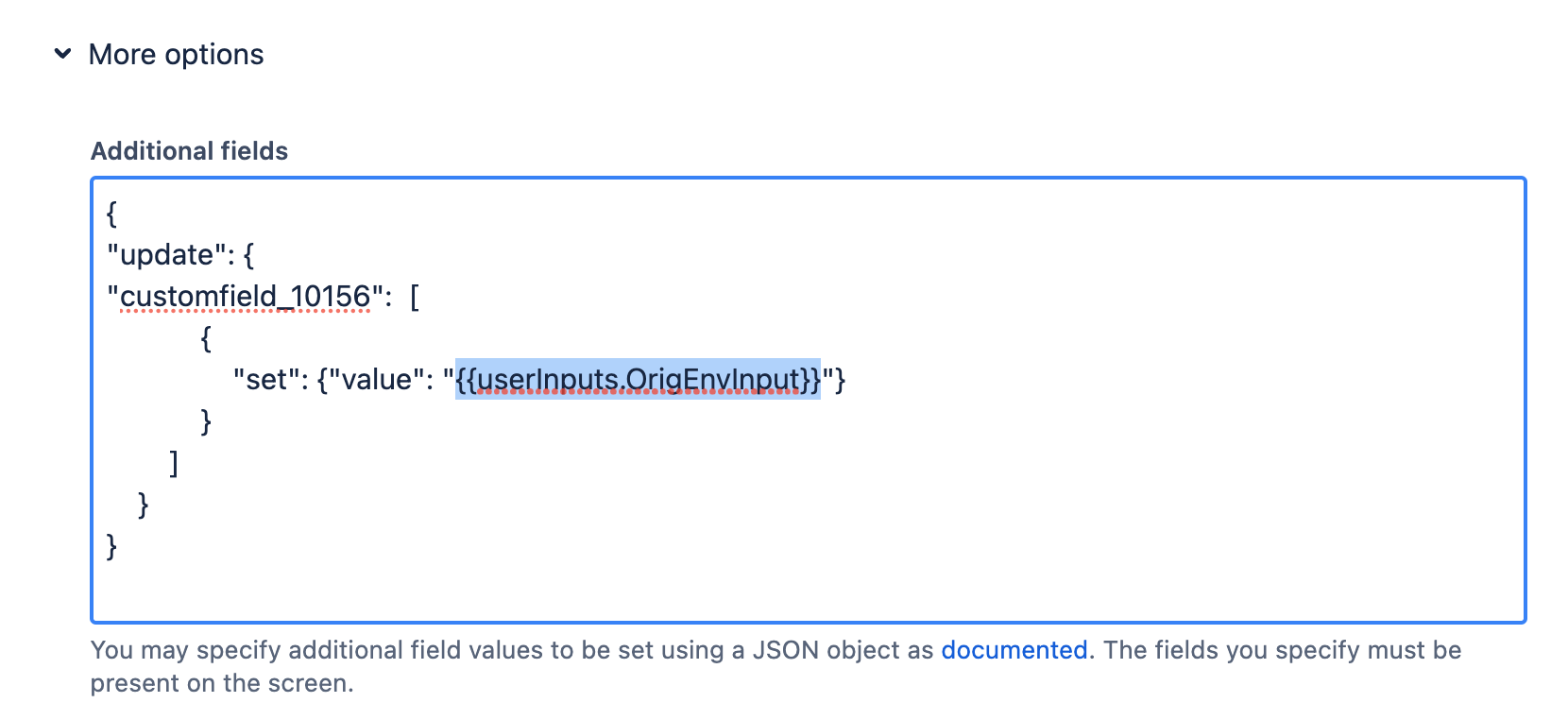Click the chevron beside More options

(x=61, y=54)
